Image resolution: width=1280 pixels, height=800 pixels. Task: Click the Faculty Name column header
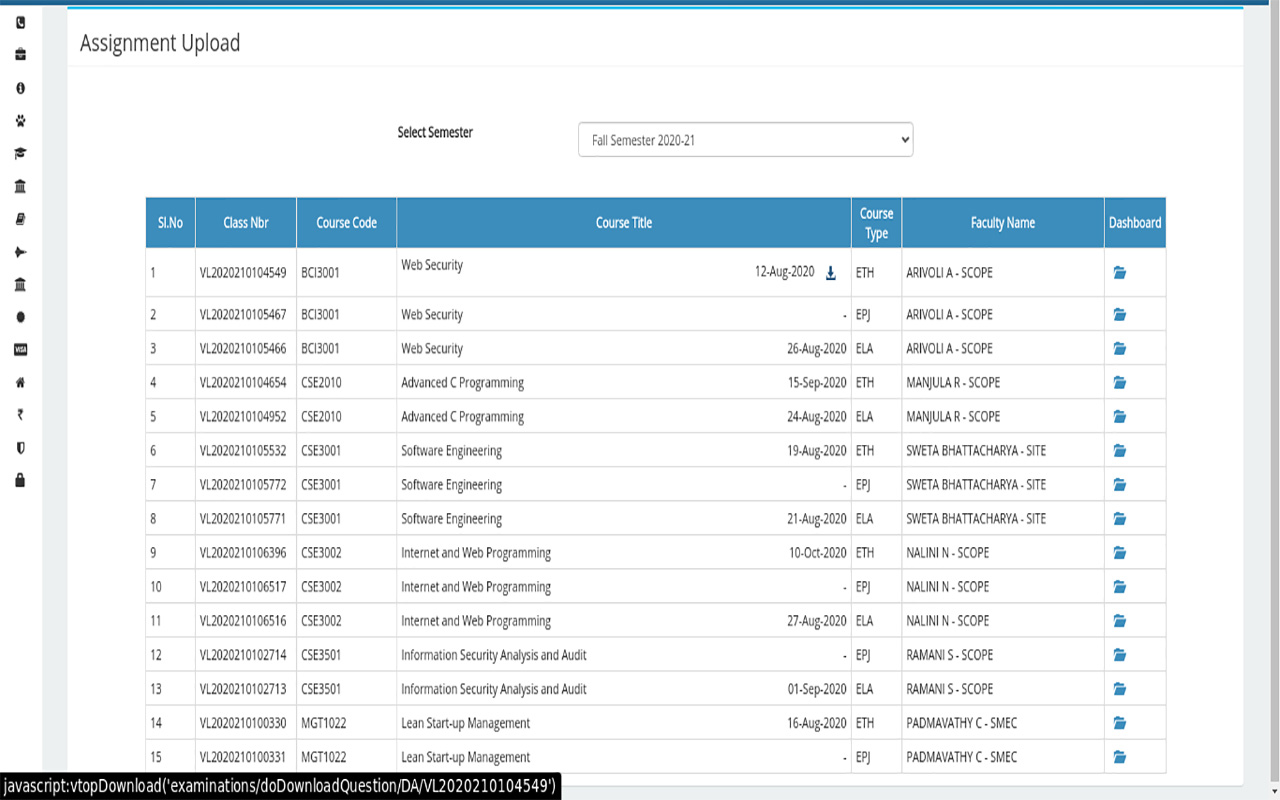[x=1003, y=223]
